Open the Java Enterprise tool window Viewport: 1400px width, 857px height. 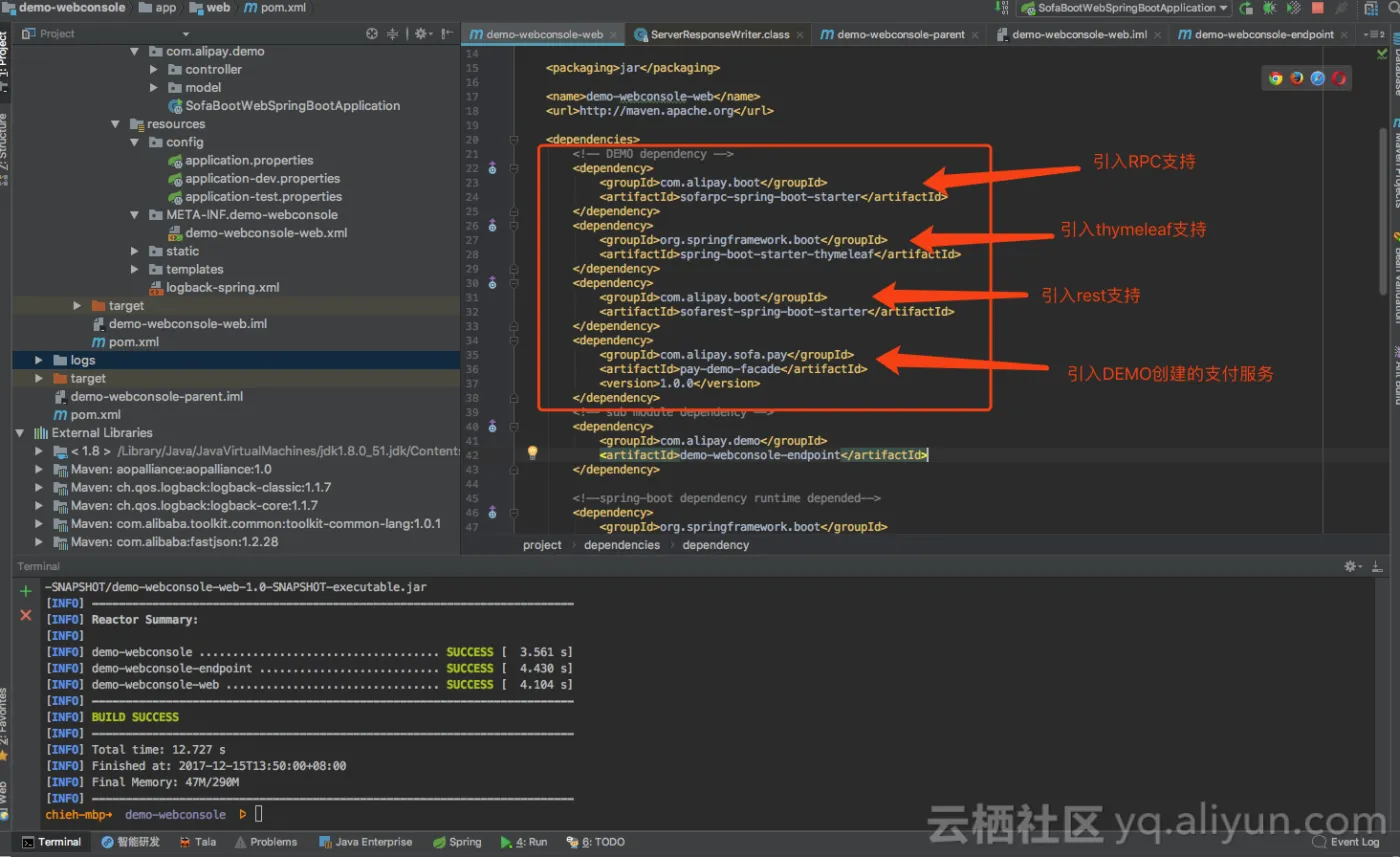(365, 842)
